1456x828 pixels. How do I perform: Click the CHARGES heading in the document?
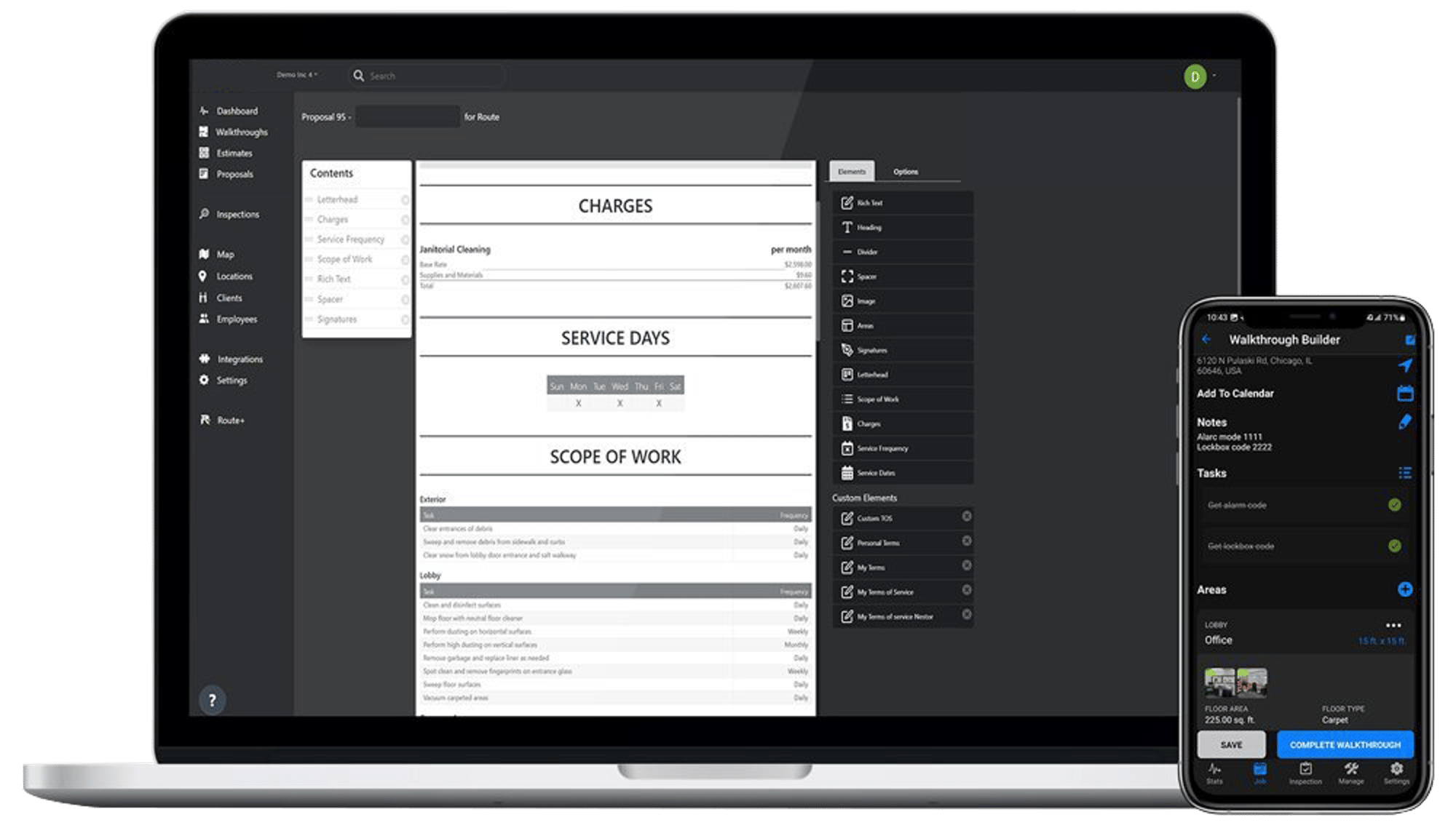(615, 206)
